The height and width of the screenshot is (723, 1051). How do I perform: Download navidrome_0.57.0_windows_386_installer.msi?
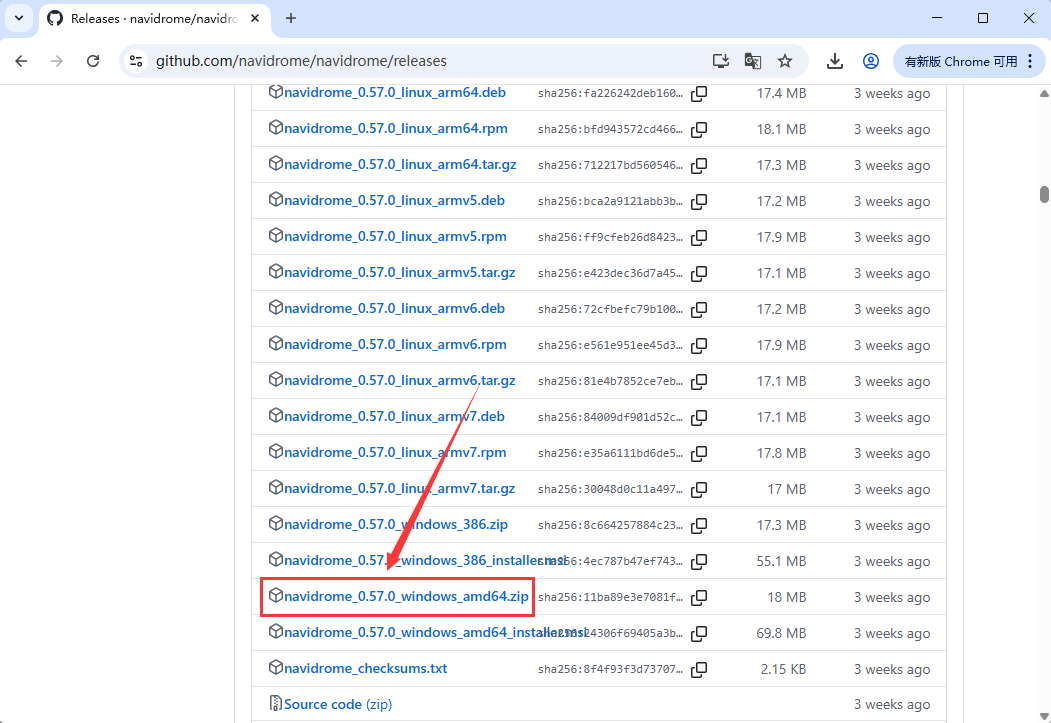pyautogui.click(x=425, y=560)
